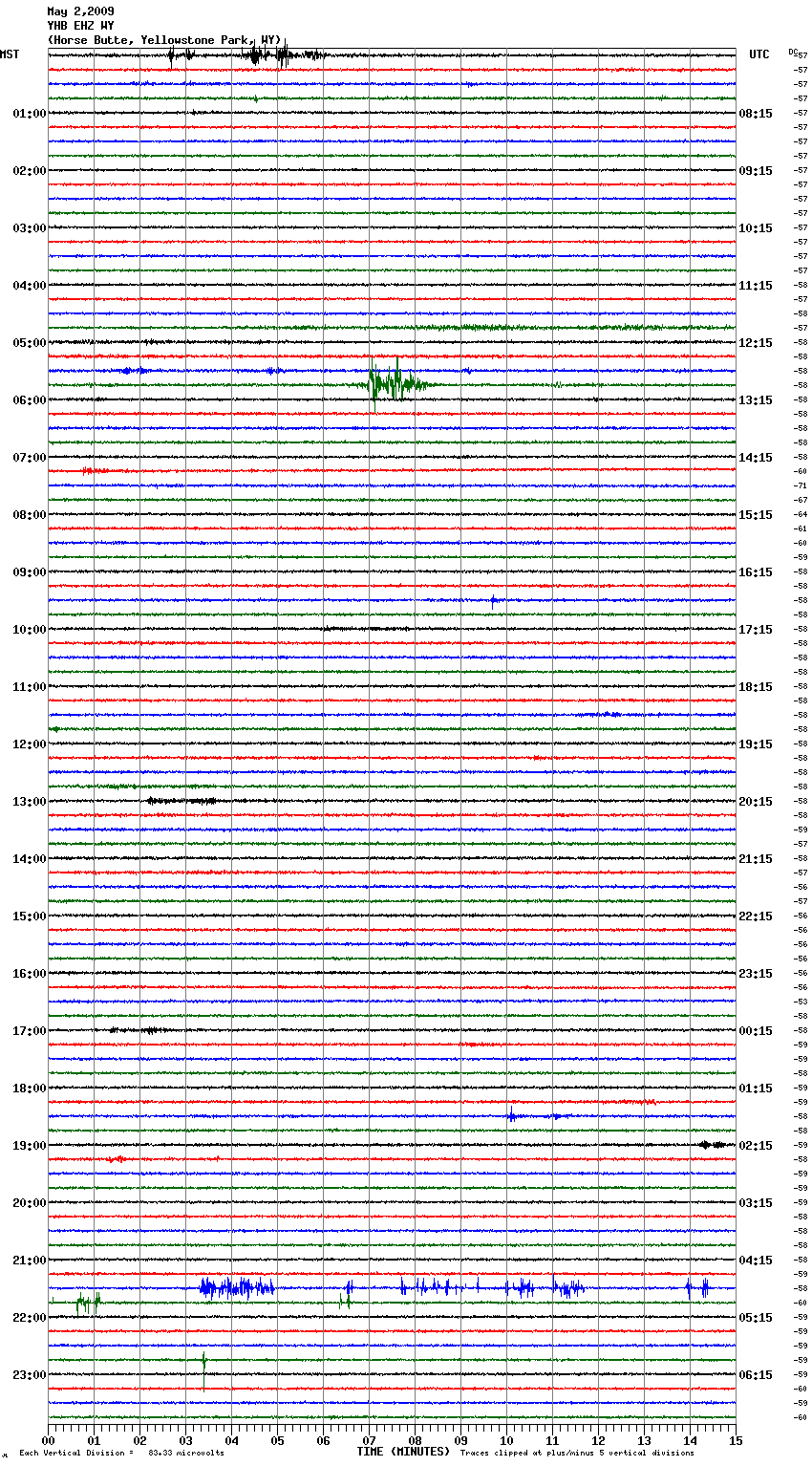Click the 'UTC' time zone label
This screenshot has width=812, height=1466.
click(759, 54)
